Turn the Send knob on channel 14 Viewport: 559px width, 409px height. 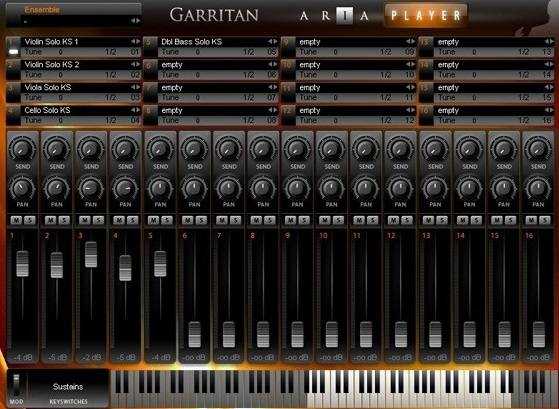(x=469, y=149)
